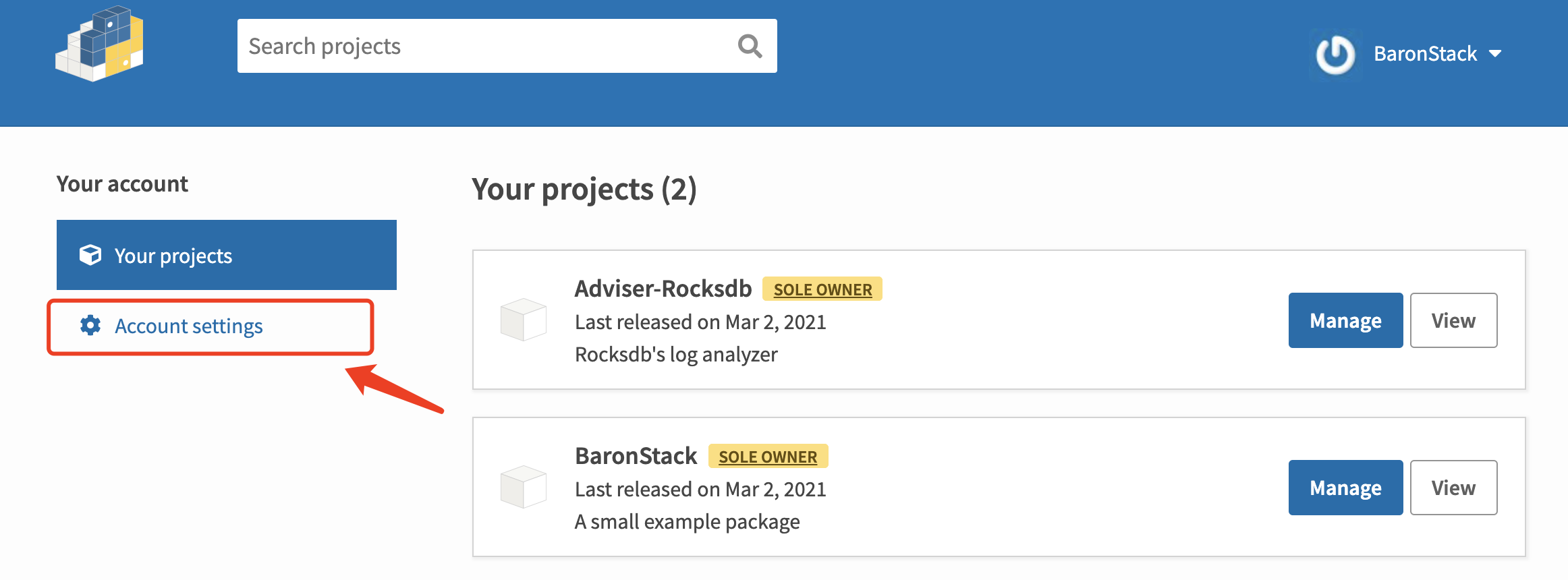Click the Adviser-Rocksdb SOLE OWNER badge
This screenshot has width=1568, height=580.
click(x=822, y=289)
